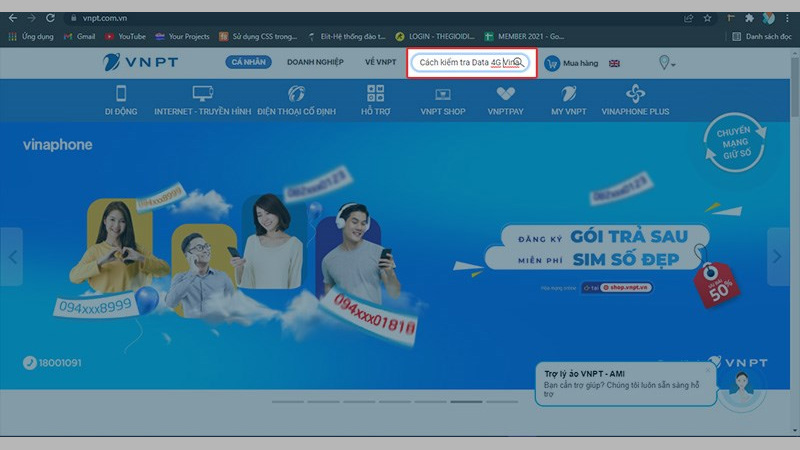
Task: Go to next banner slide arrow
Action: pos(778,256)
